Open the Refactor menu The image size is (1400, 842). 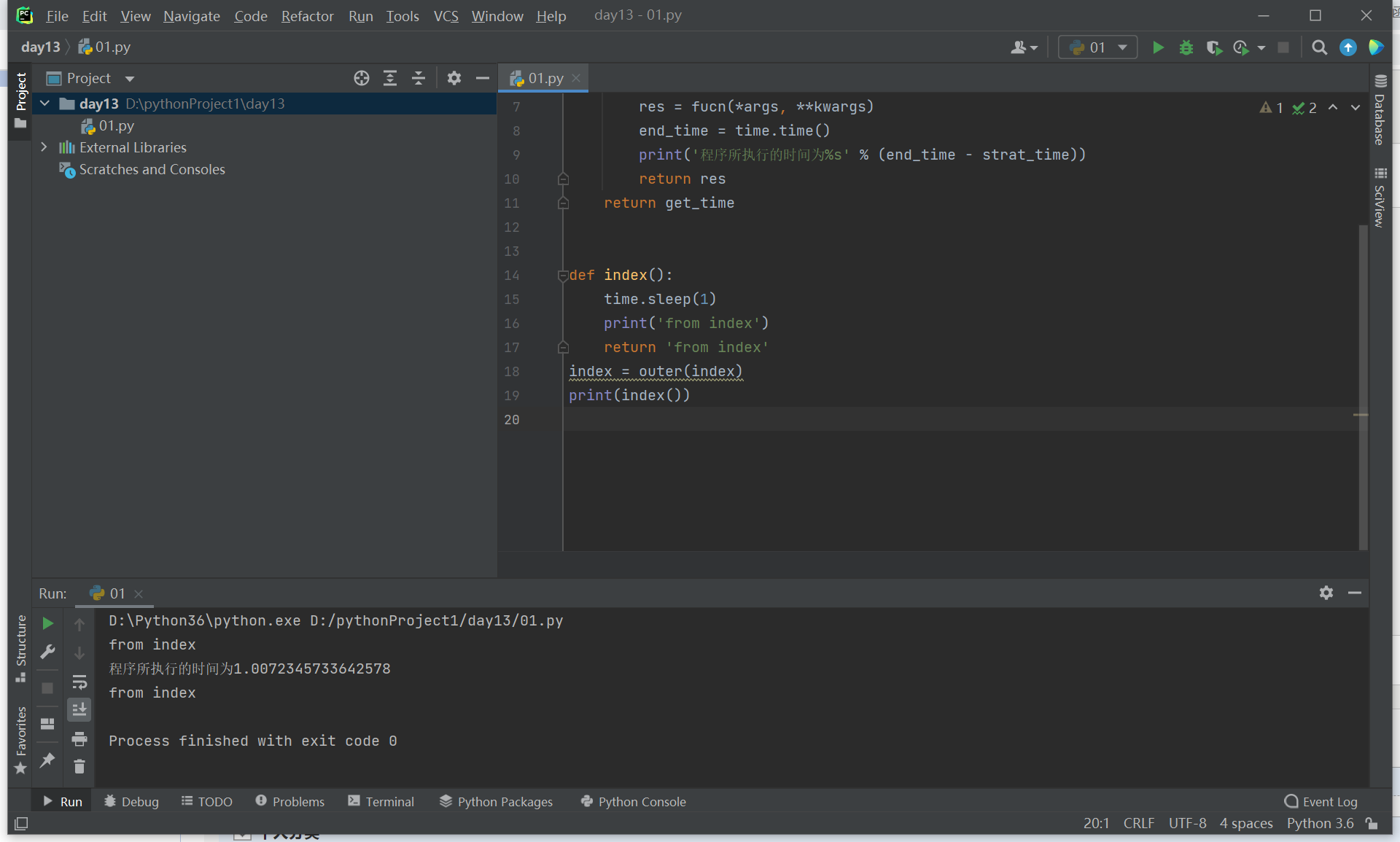[307, 16]
